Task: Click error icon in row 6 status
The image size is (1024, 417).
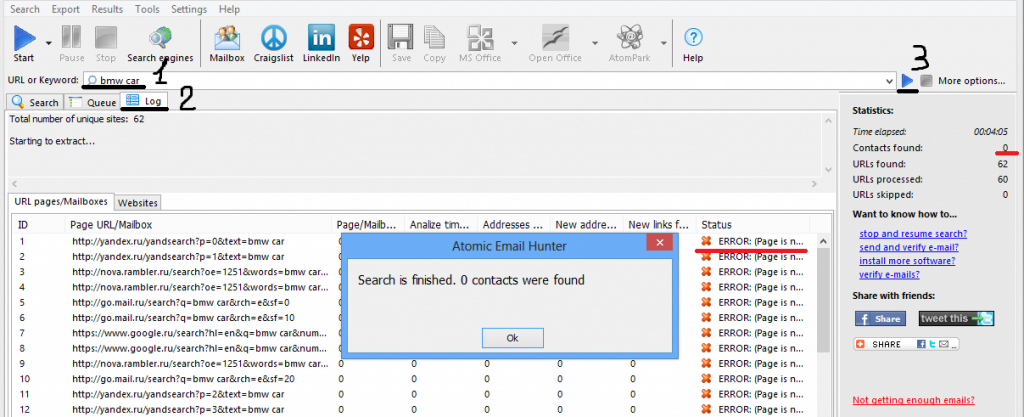Action: 706,318
